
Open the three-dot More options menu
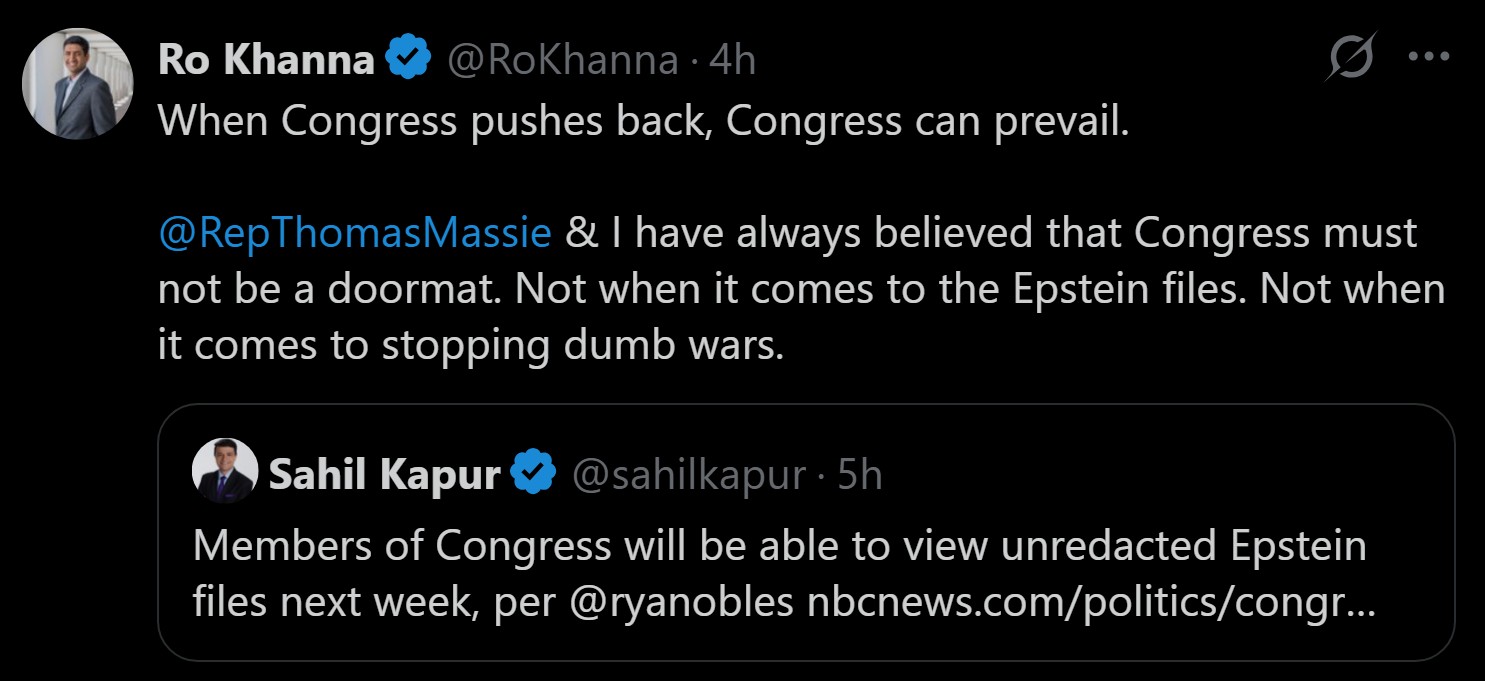[x=1429, y=57]
